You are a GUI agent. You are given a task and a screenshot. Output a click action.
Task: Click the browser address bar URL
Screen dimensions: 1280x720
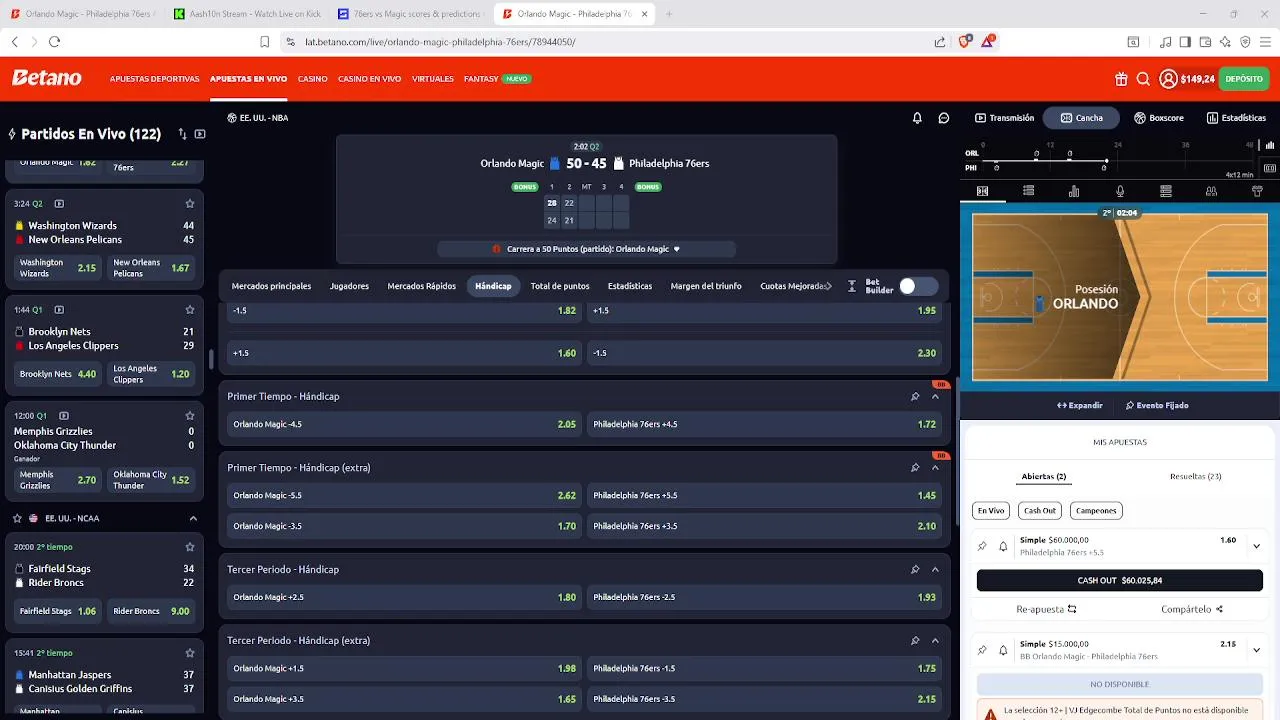(x=440, y=42)
